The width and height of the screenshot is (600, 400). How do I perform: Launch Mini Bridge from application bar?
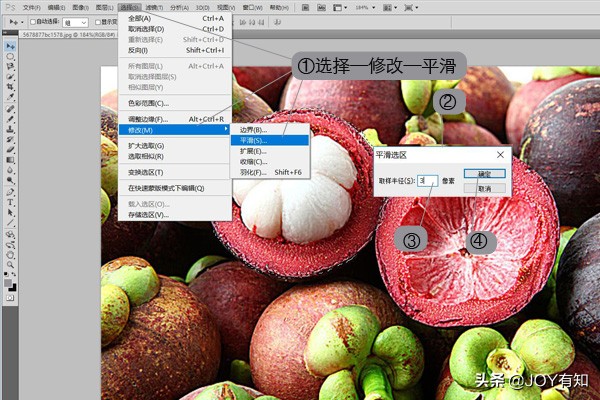click(x=321, y=7)
